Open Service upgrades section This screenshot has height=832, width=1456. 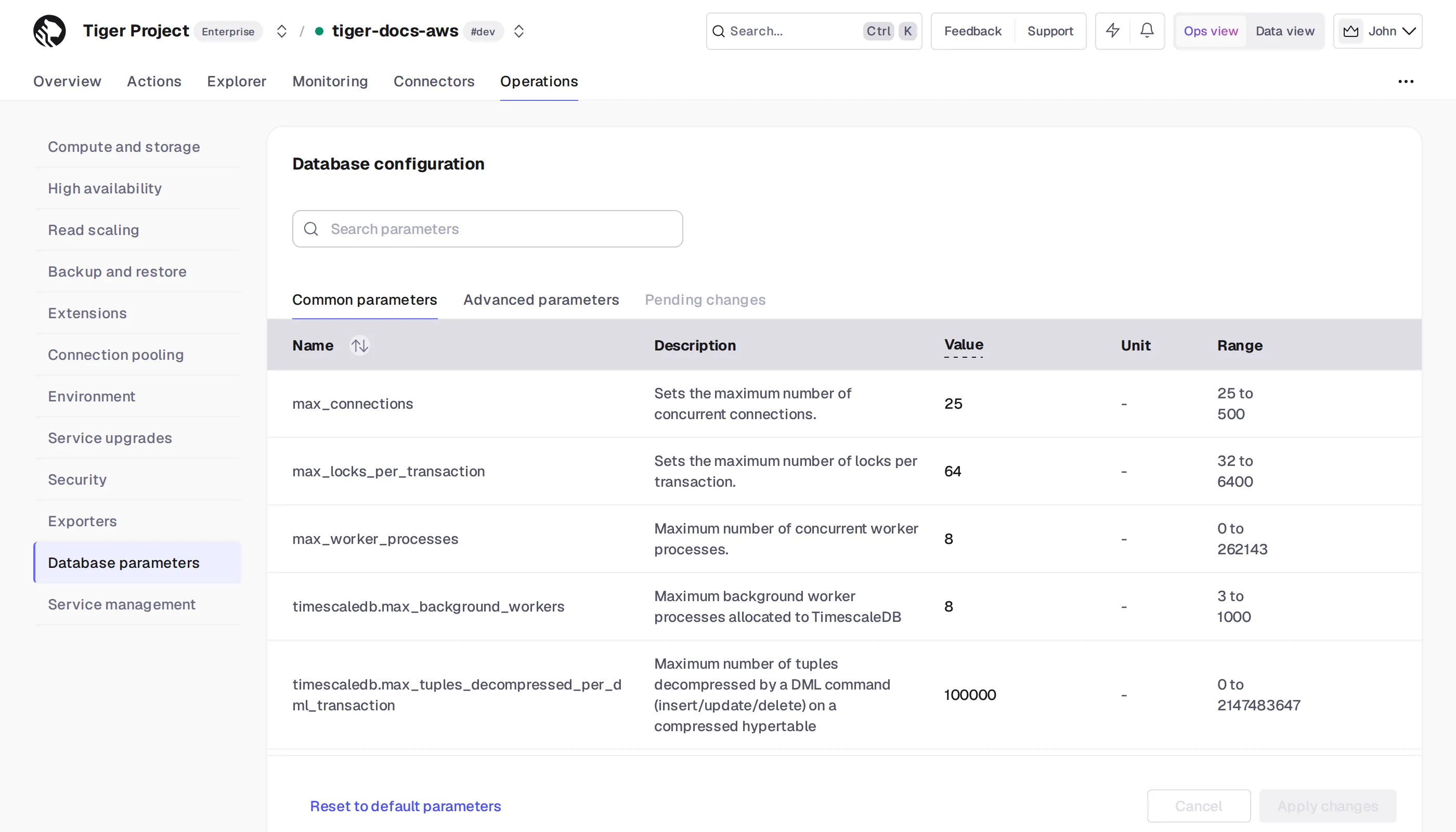[138, 438]
